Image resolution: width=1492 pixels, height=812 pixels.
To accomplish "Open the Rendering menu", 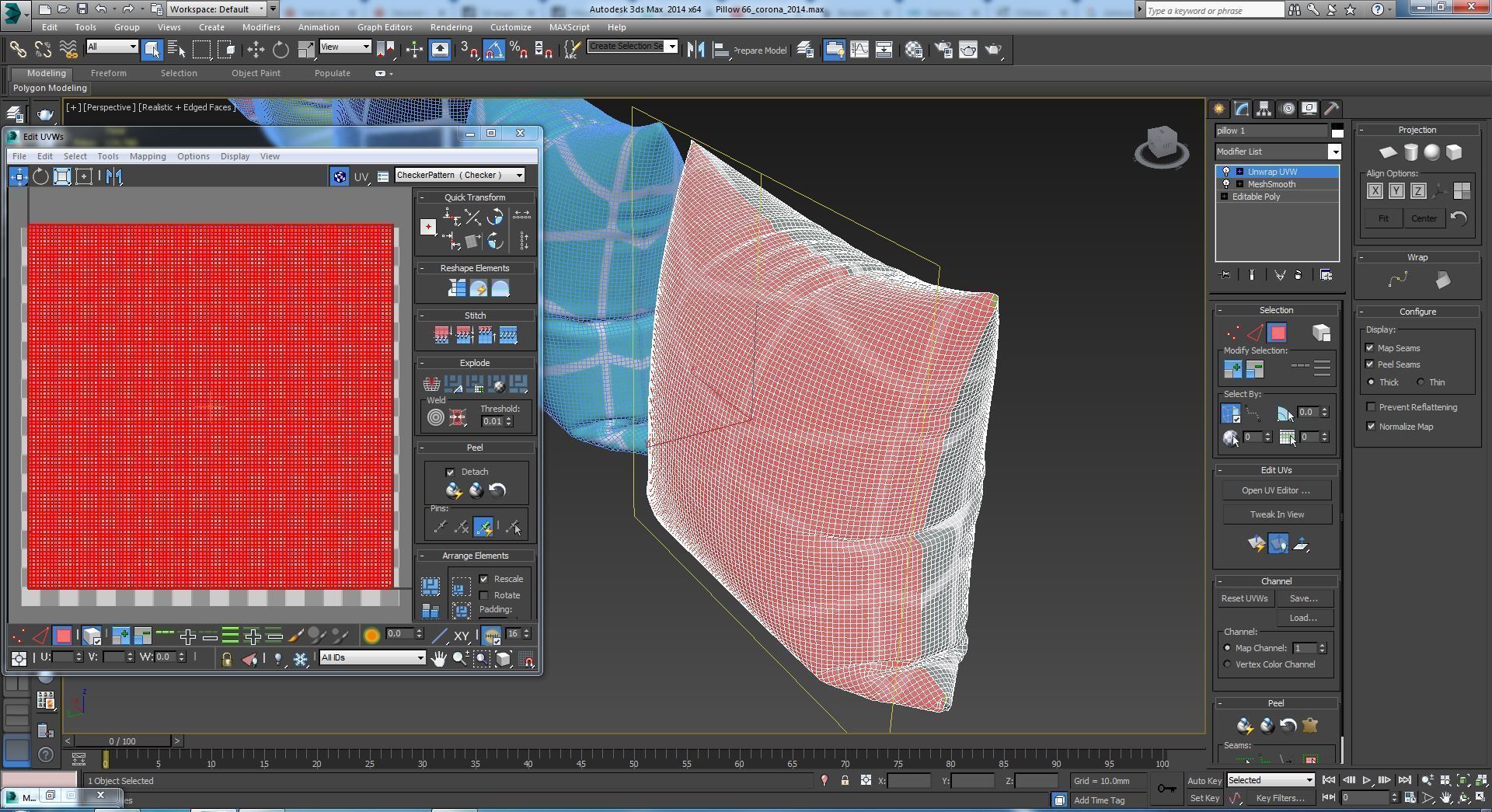I will click(451, 27).
